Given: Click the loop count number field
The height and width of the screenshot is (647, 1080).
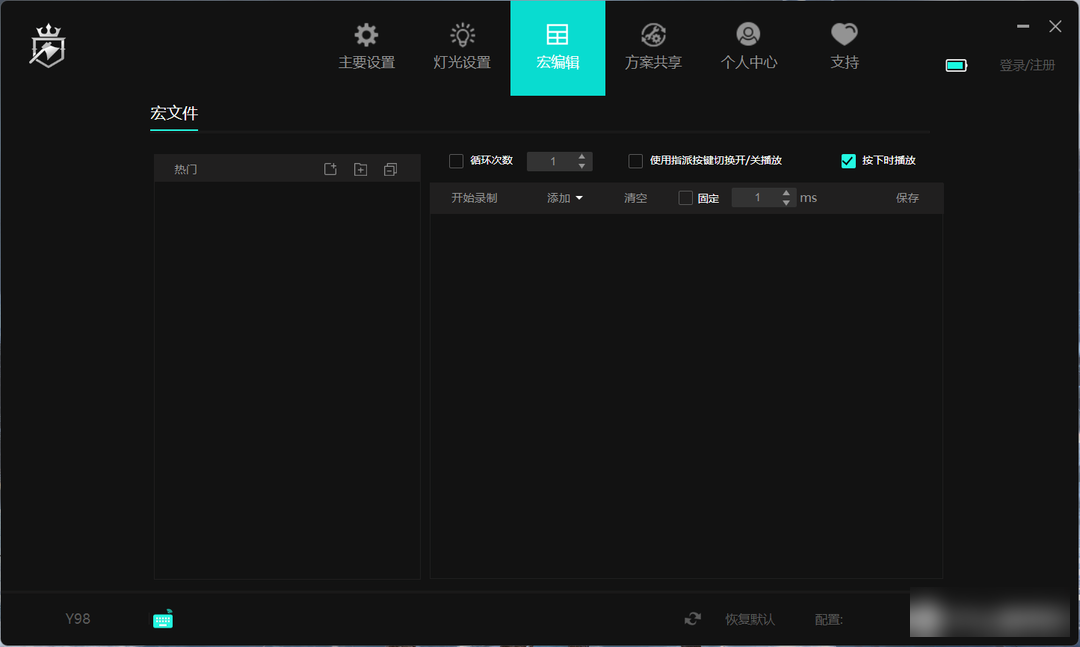Looking at the screenshot, I should click(553, 161).
